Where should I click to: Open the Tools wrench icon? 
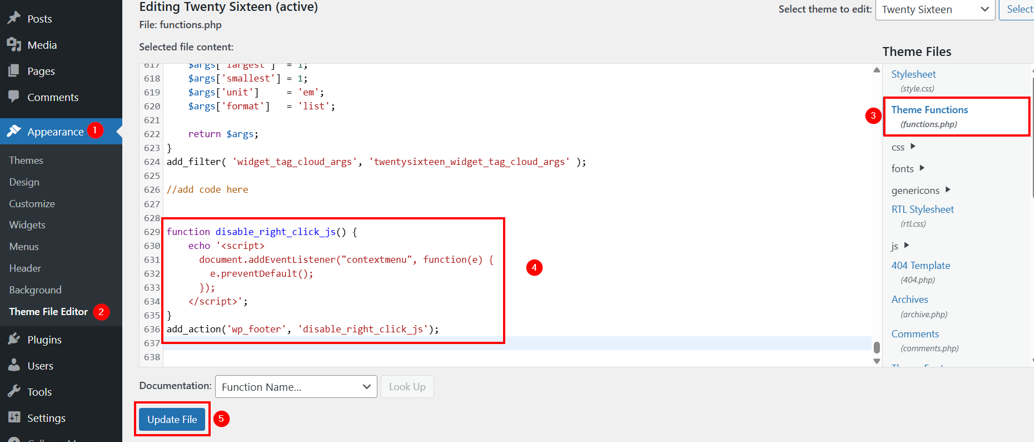13,392
